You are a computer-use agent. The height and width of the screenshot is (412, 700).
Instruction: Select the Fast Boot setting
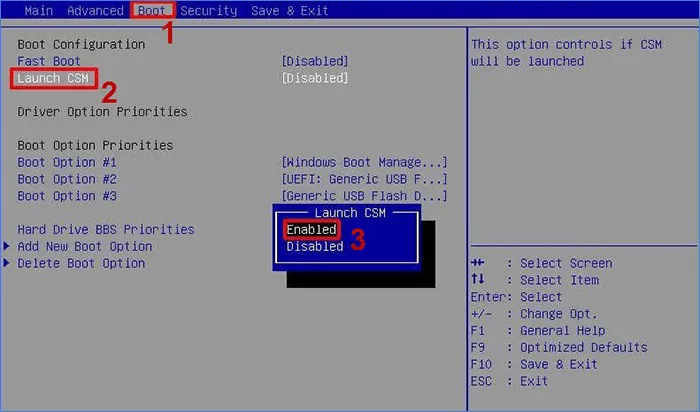point(49,61)
